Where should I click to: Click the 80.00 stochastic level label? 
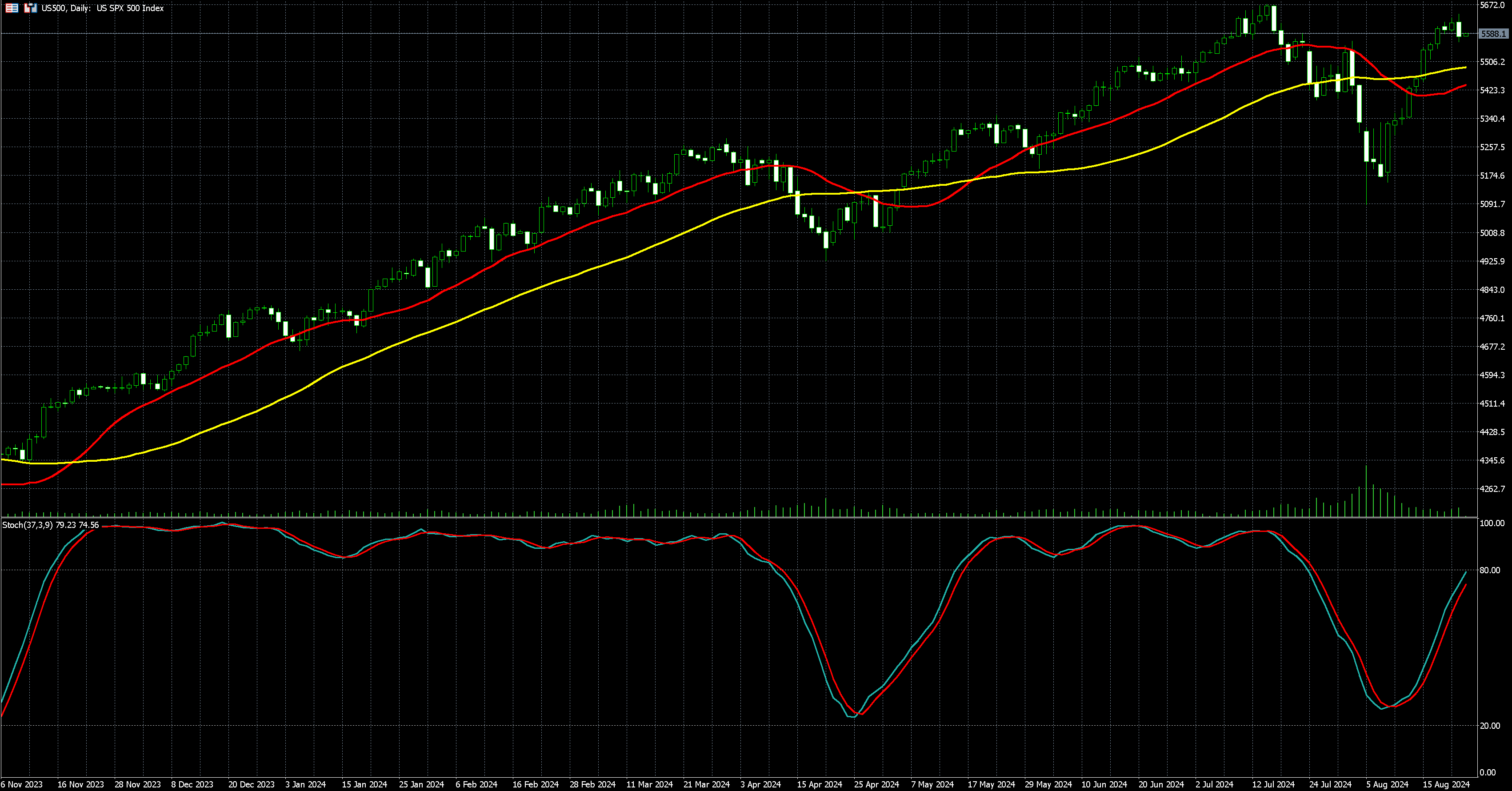point(1490,571)
